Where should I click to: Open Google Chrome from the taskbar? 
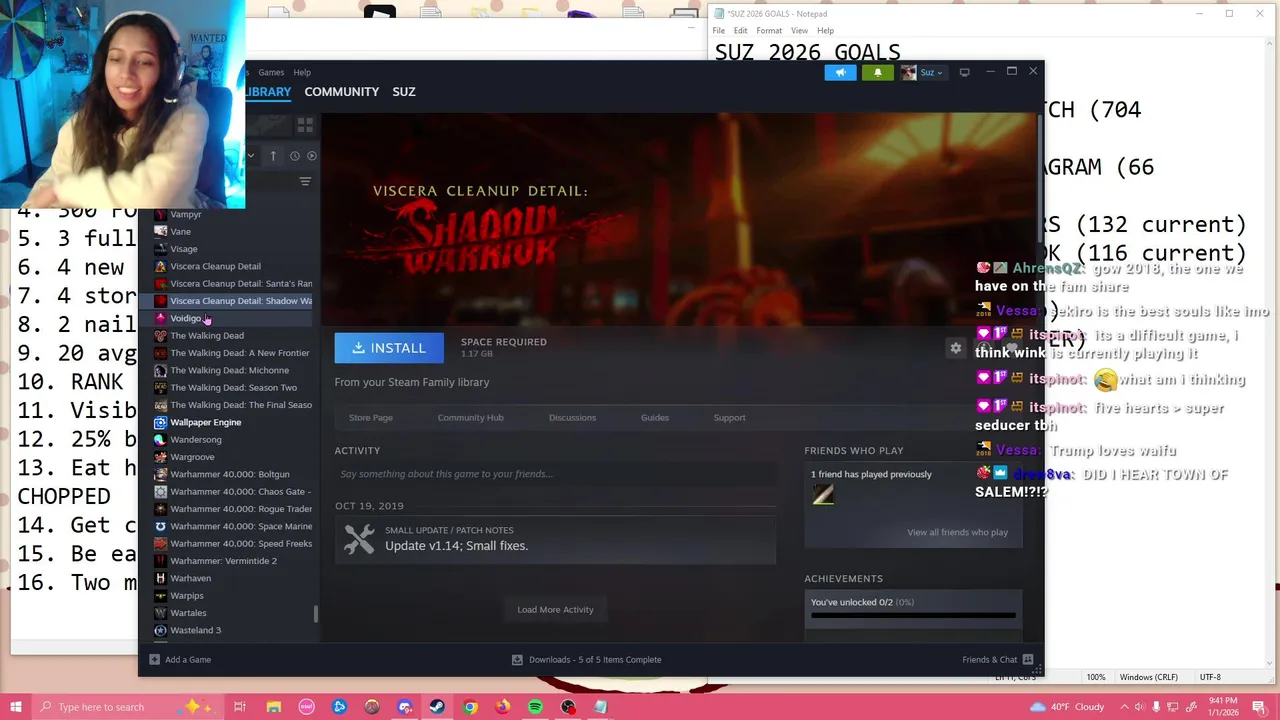coord(470,707)
